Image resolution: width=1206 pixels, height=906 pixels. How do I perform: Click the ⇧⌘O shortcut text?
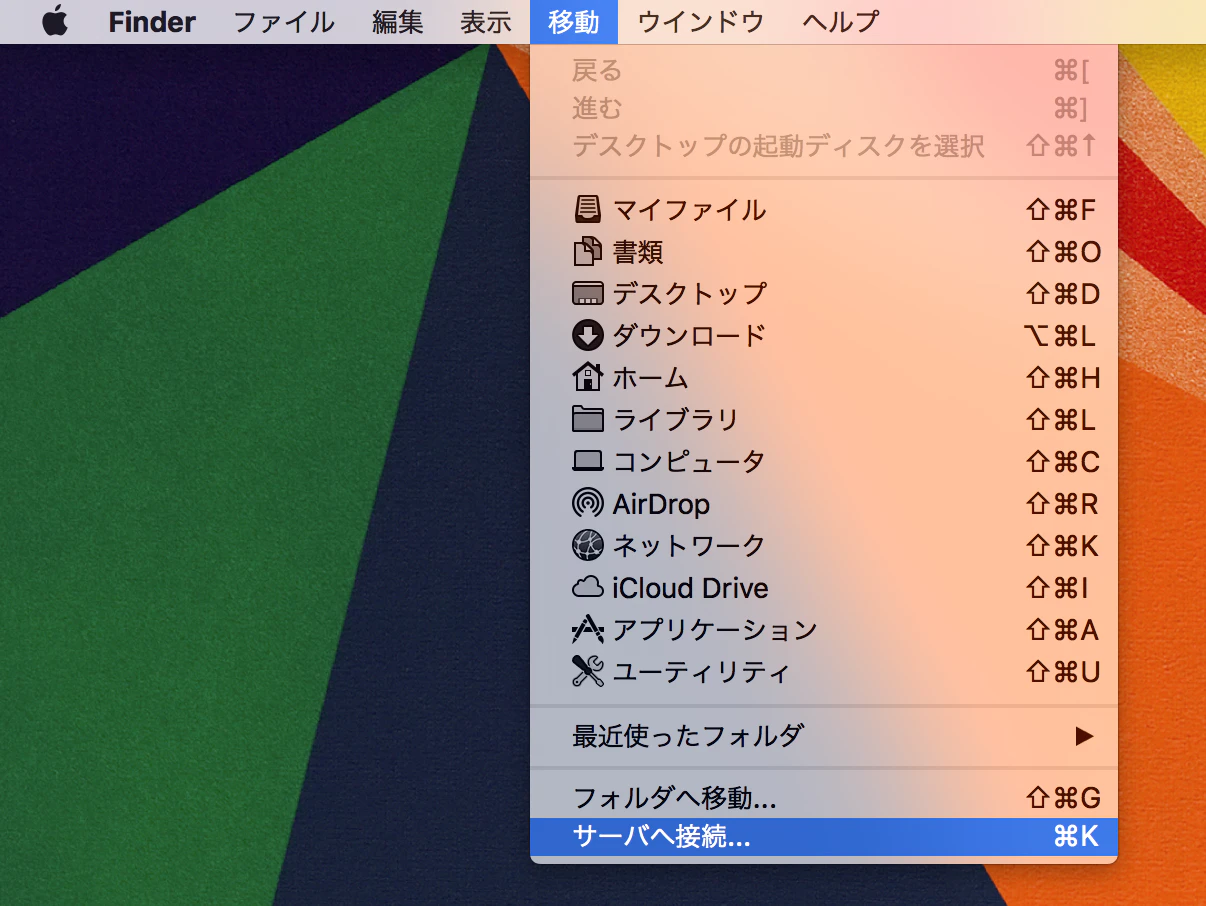(x=1064, y=252)
